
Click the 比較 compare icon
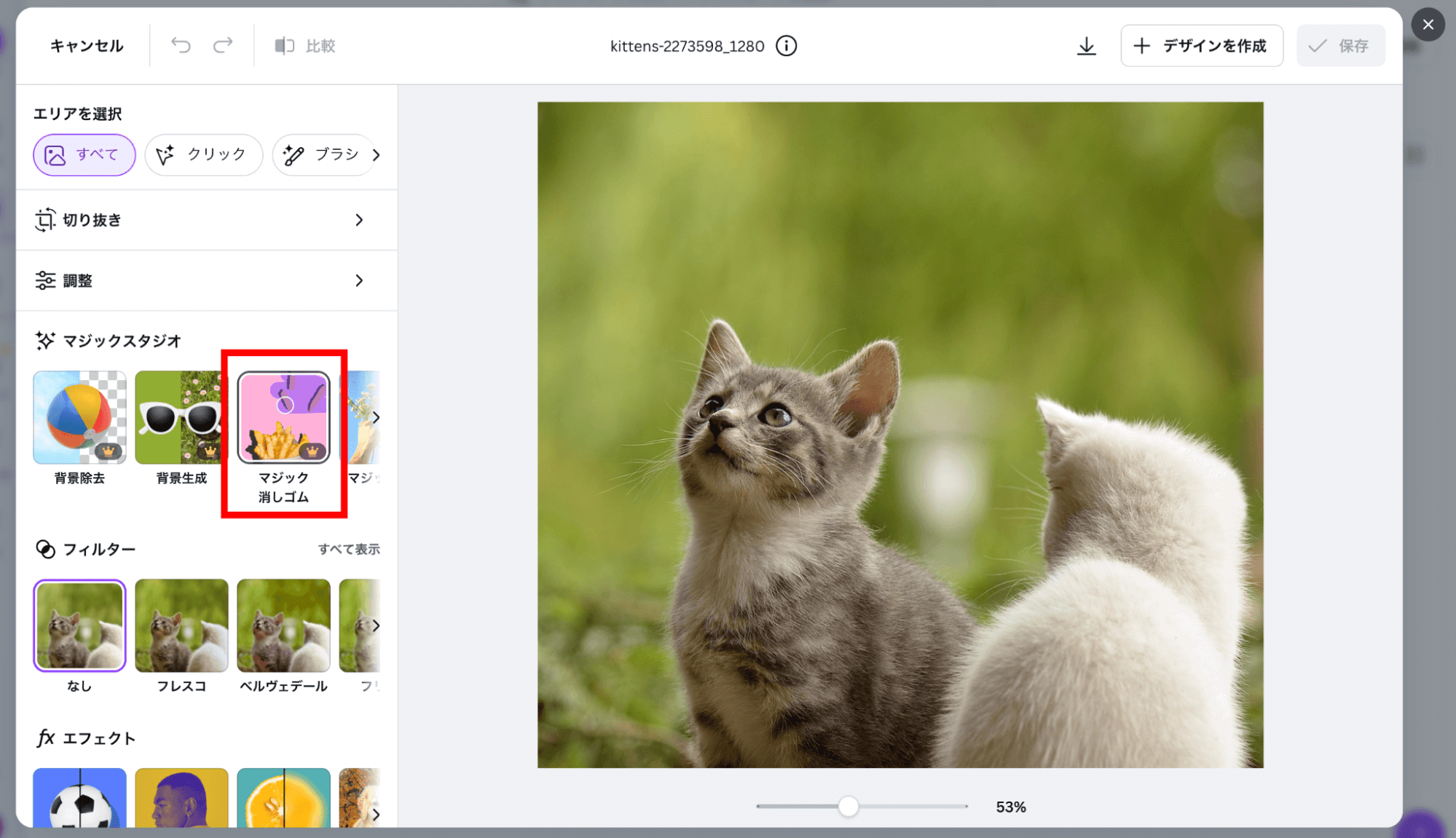tap(284, 46)
